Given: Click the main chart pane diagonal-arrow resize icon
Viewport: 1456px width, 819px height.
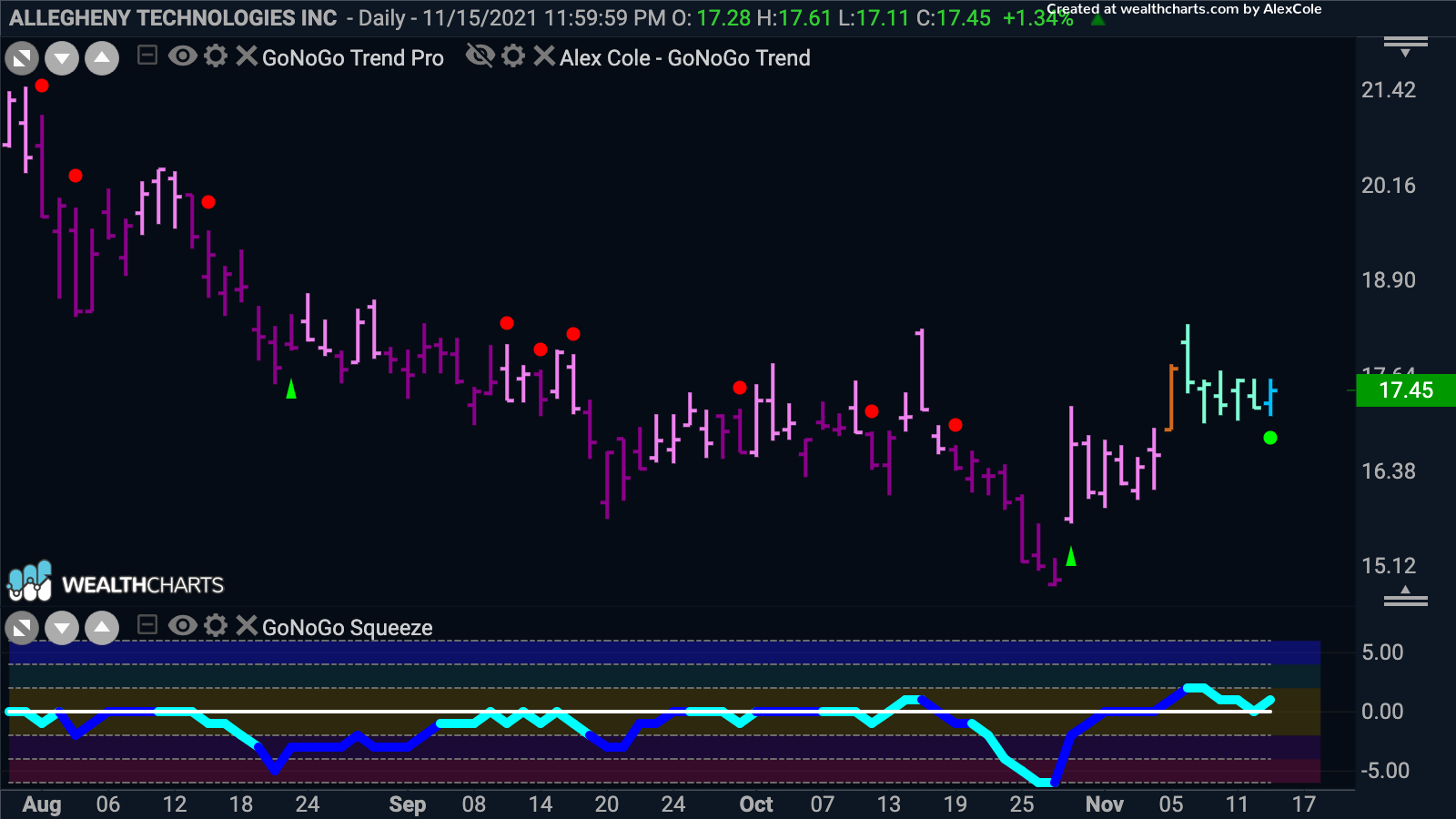Looking at the screenshot, I should click(x=22, y=59).
